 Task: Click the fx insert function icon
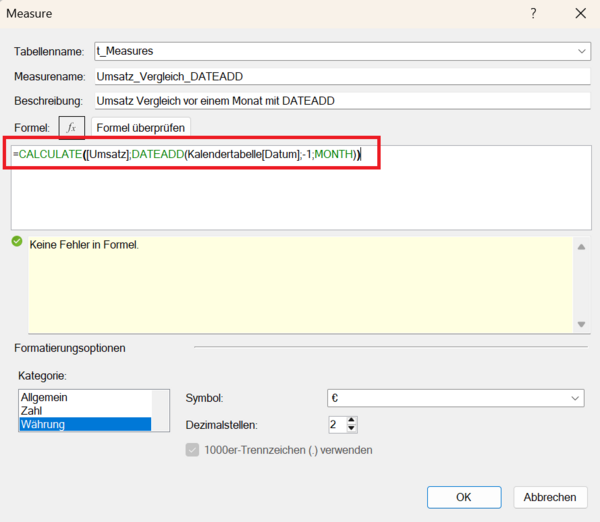[x=71, y=127]
